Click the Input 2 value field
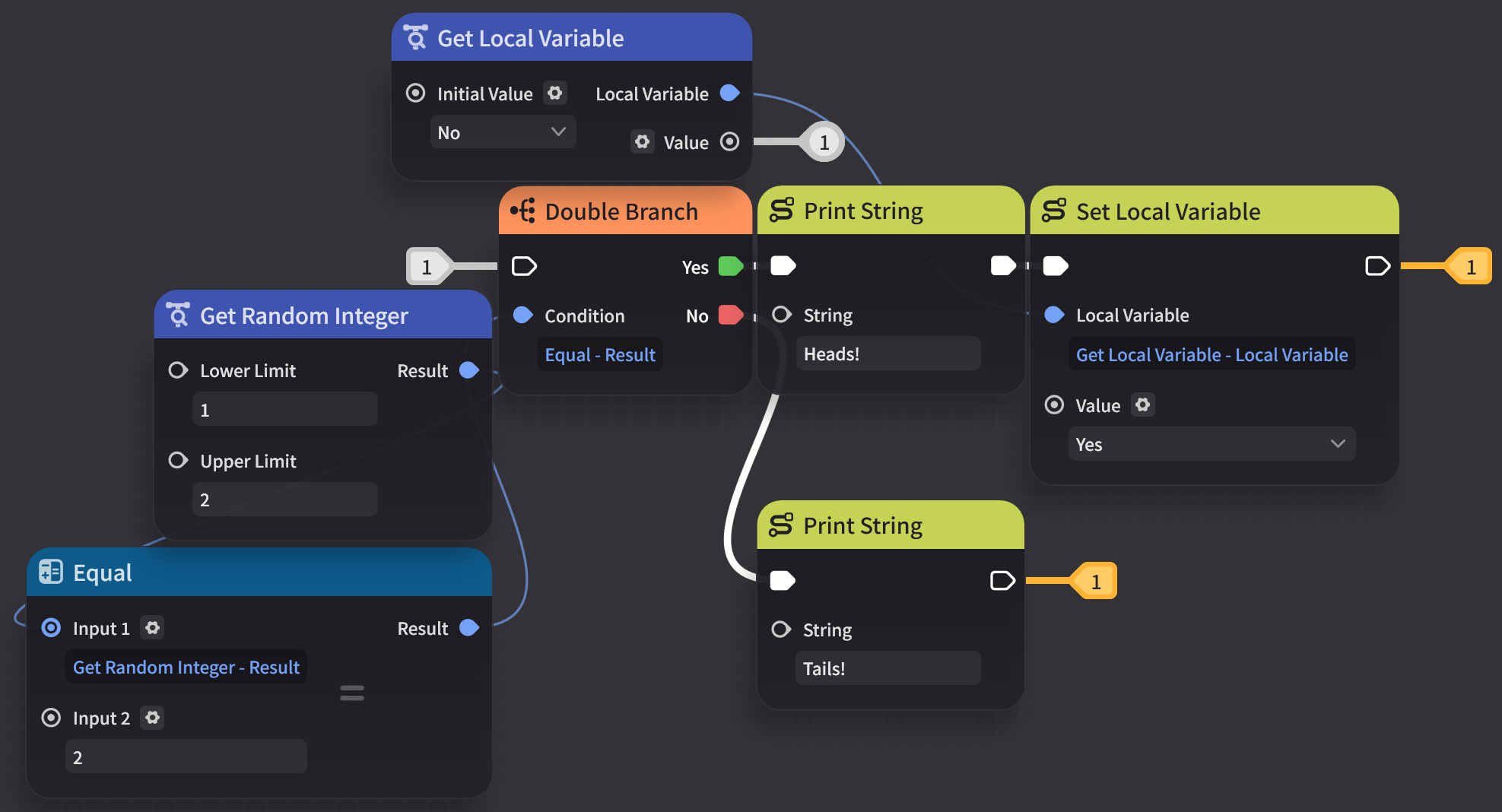 coord(186,756)
